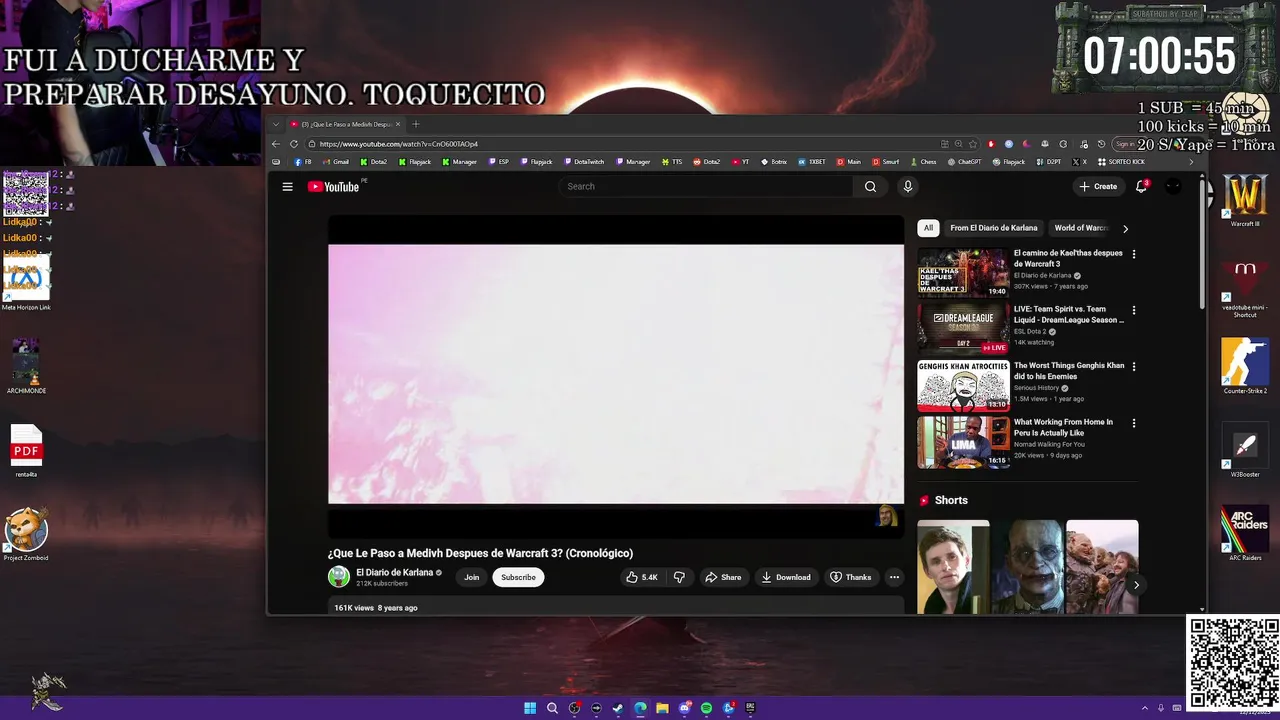Screen dimensions: 1280x720
Task: Show more Shorts with next arrow
Action: point(1136,585)
